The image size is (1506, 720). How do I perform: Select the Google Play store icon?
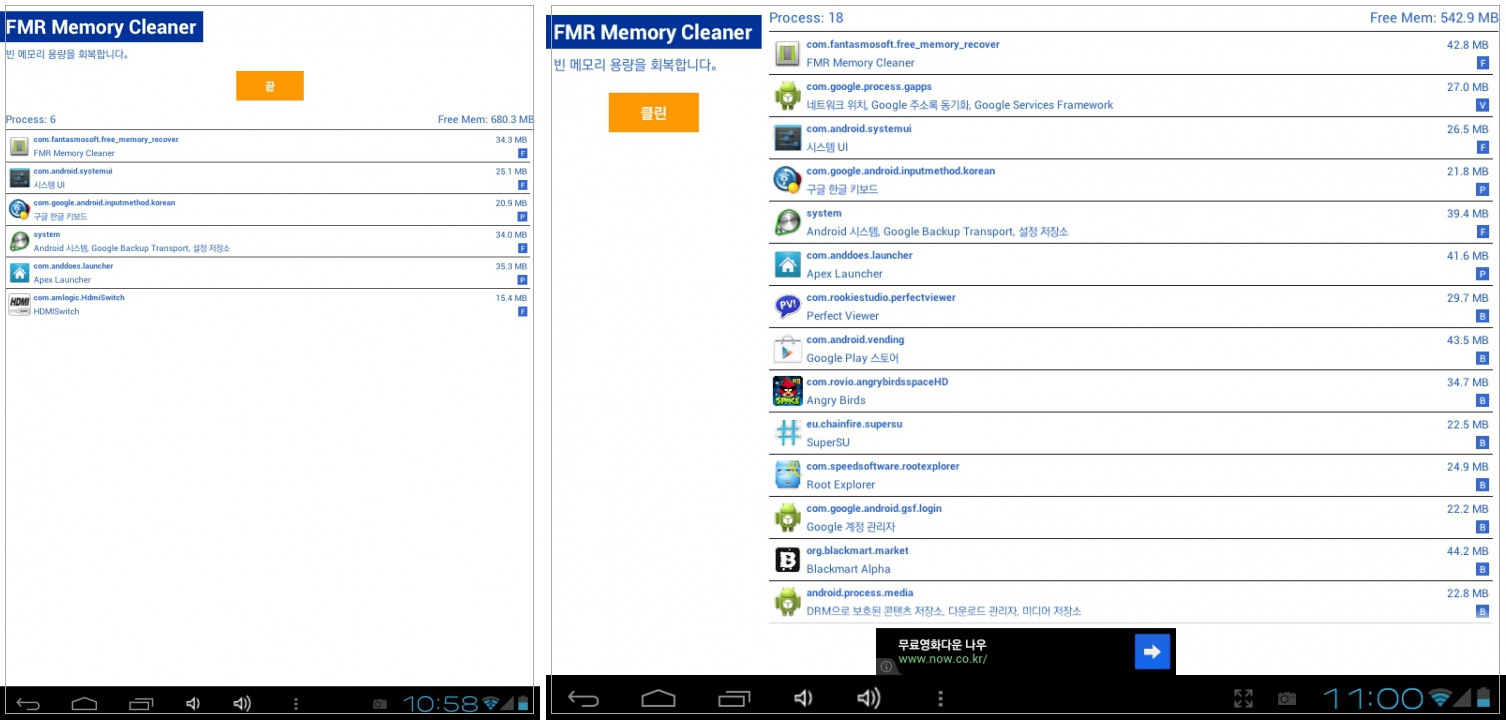coord(788,349)
